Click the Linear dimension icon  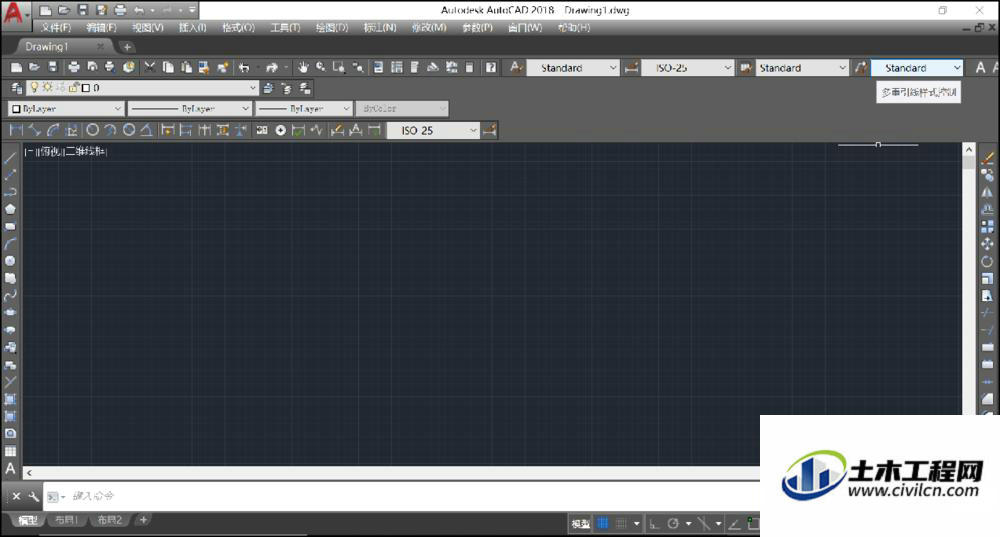click(17, 130)
